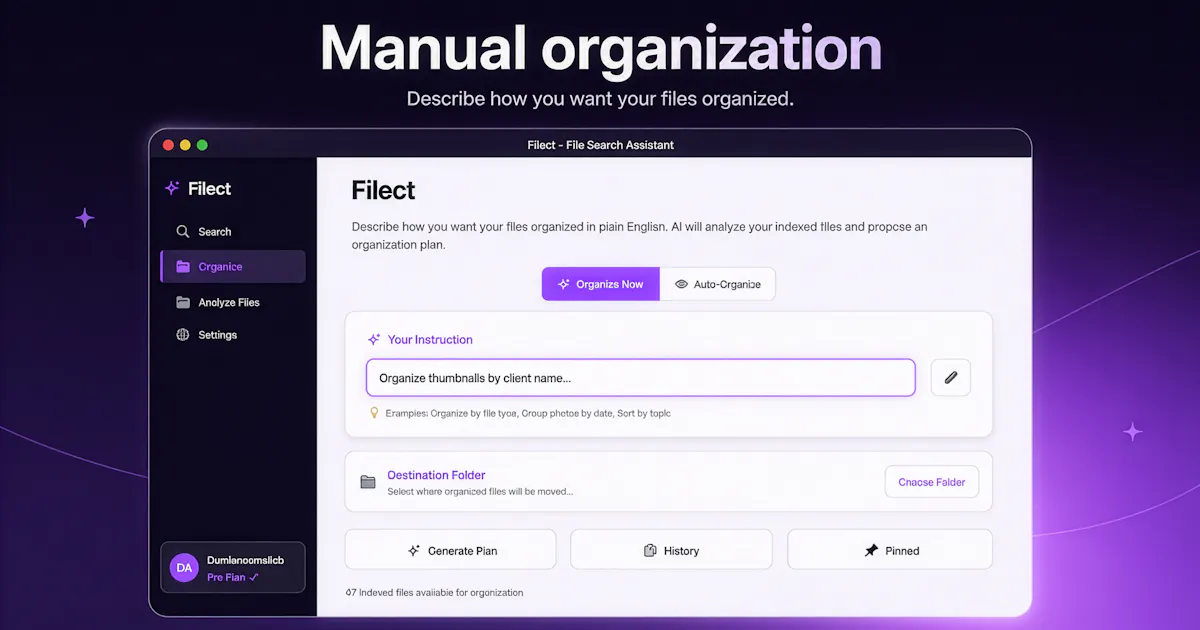Open the History button

click(671, 550)
